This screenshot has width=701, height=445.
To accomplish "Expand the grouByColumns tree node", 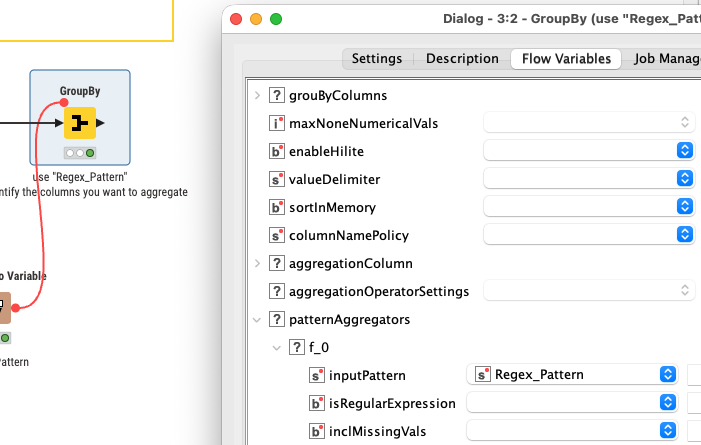I will pos(258,95).
